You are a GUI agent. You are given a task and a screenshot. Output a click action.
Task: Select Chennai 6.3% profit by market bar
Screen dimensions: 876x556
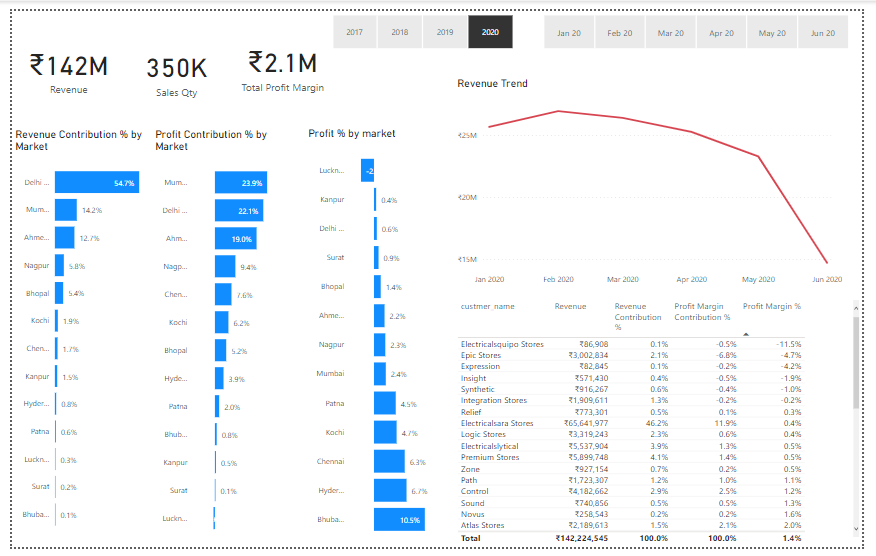(389, 462)
